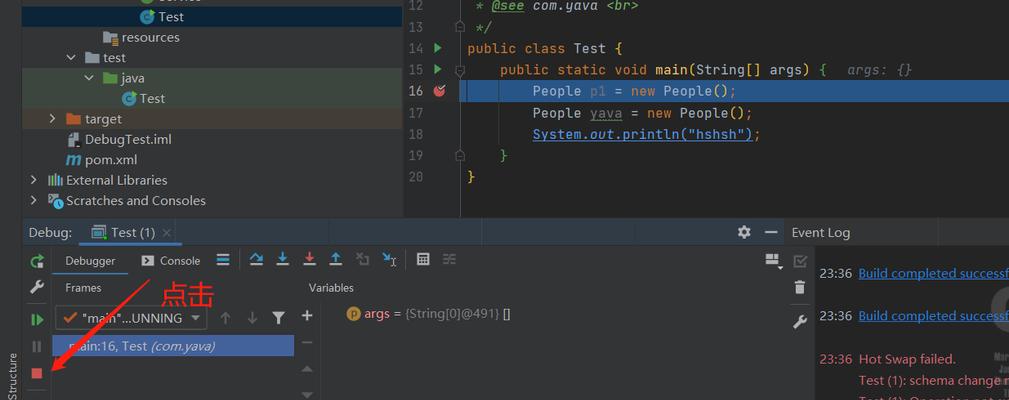Viewport: 1009px width, 400px height.
Task: Mark all Event Log notifications as read
Action: [x=800, y=261]
